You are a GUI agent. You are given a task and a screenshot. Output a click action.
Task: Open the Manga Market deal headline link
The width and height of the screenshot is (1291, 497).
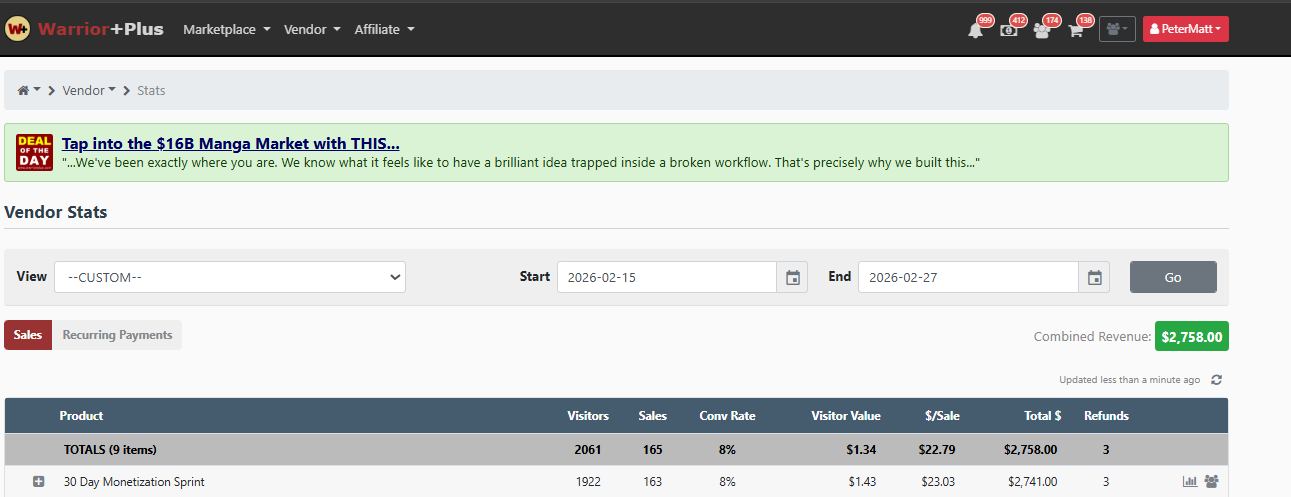(x=231, y=143)
